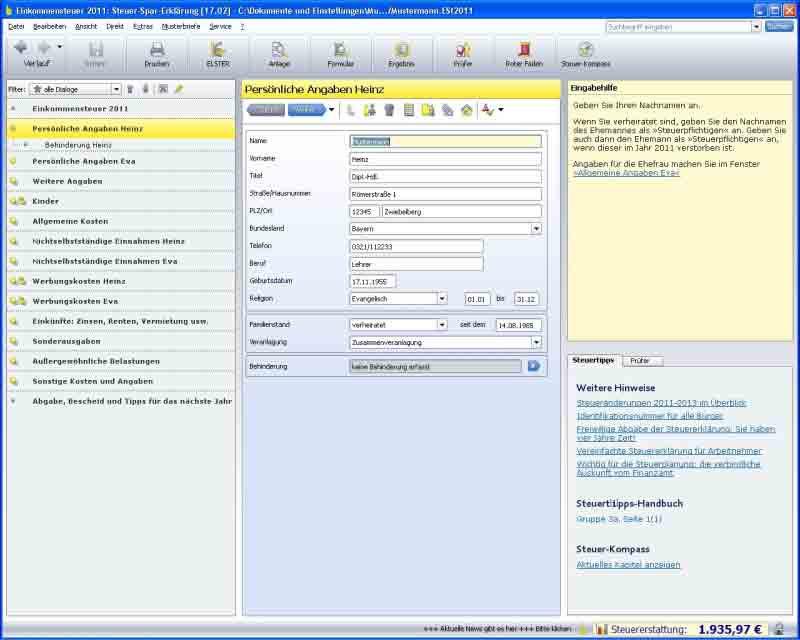This screenshot has height=640, width=800.
Task: Open link 'Aktuelles Kapitel anzeigen'
Action: (x=628, y=565)
